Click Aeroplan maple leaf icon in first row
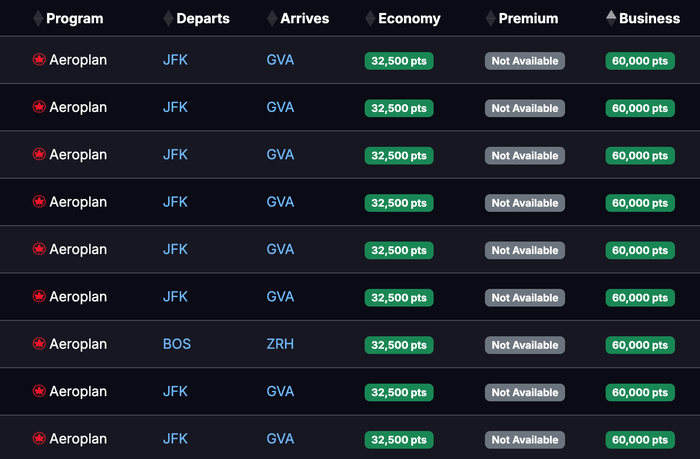The height and width of the screenshot is (459, 700). (x=39, y=59)
